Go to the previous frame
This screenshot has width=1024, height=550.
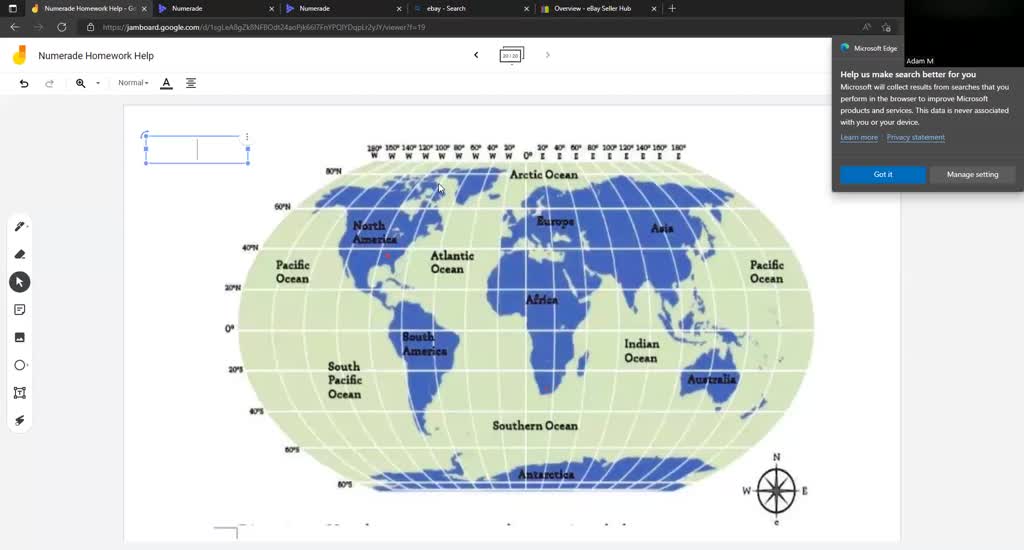coord(476,55)
